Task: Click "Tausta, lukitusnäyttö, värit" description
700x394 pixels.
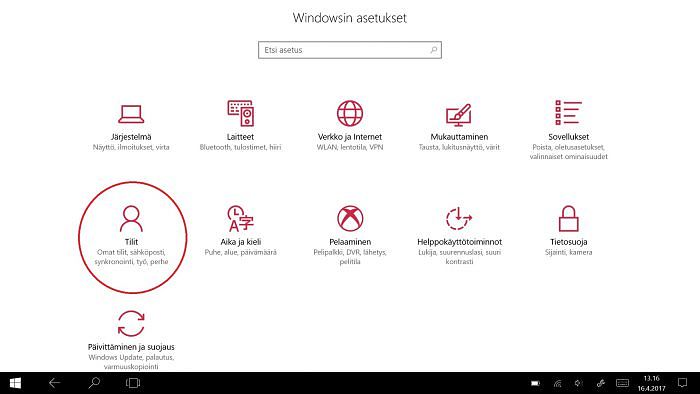Action: [459, 147]
